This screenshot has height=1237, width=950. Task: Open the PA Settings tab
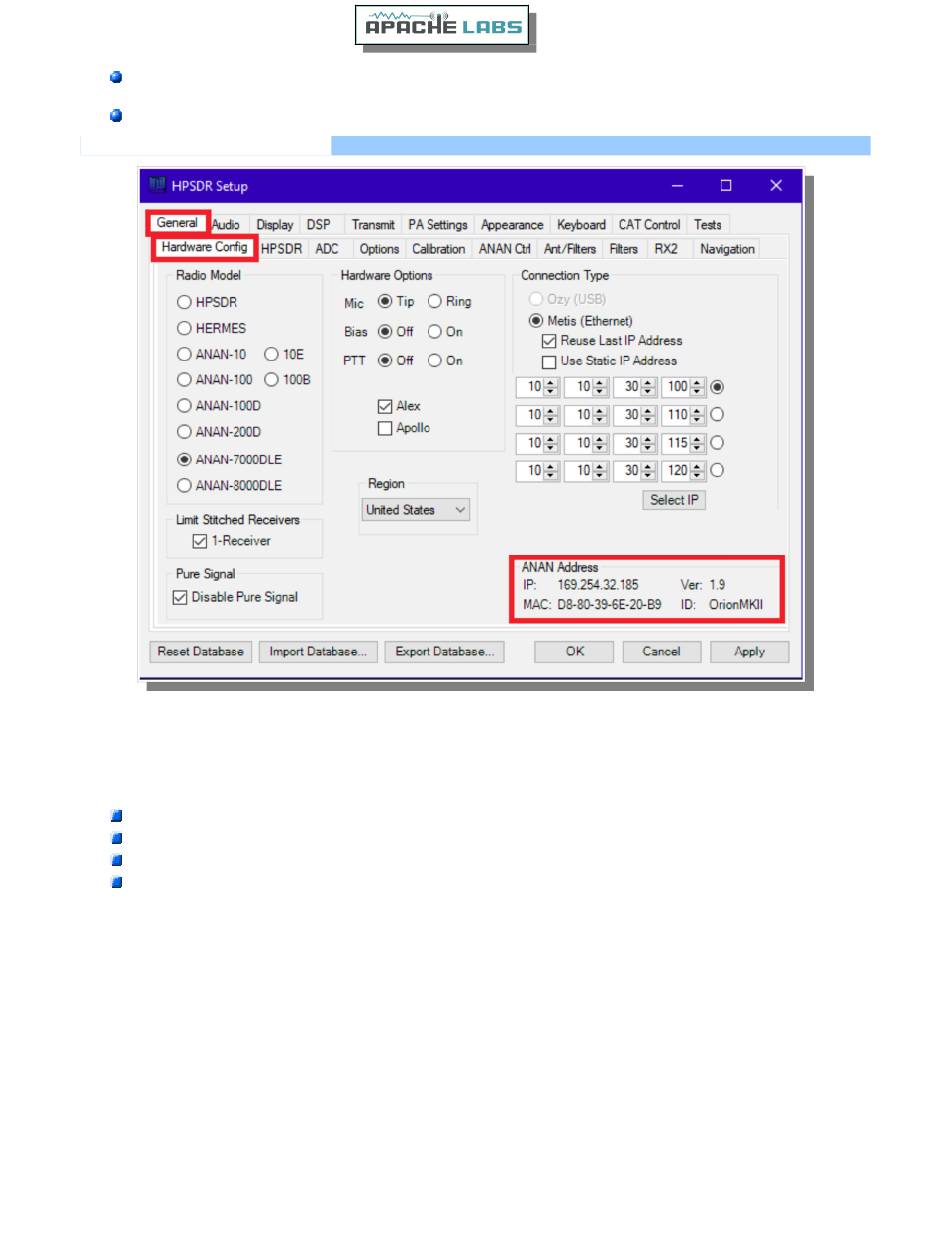point(438,225)
